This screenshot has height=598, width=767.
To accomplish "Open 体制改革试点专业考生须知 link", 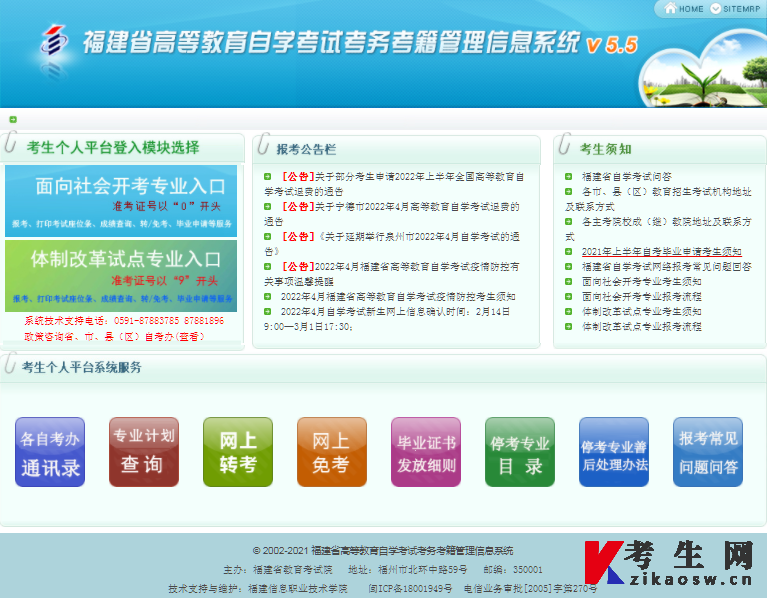I will (641, 311).
